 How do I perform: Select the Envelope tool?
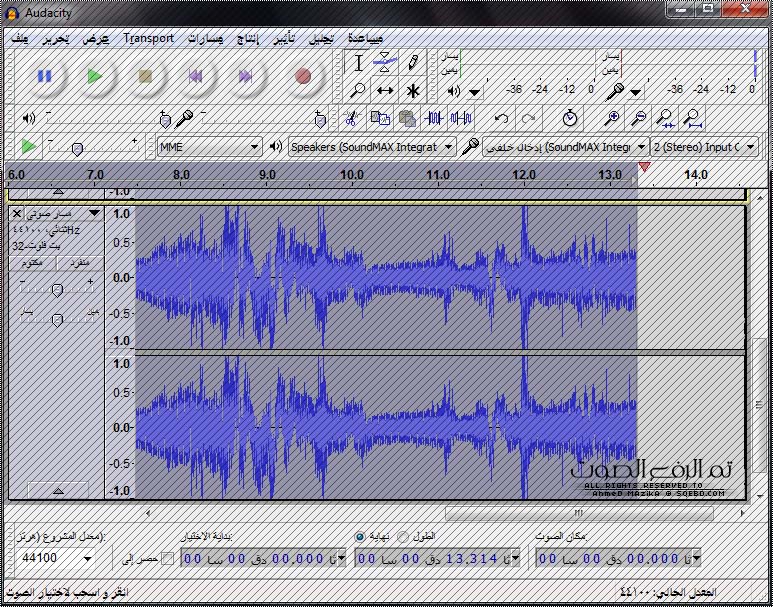pos(385,62)
